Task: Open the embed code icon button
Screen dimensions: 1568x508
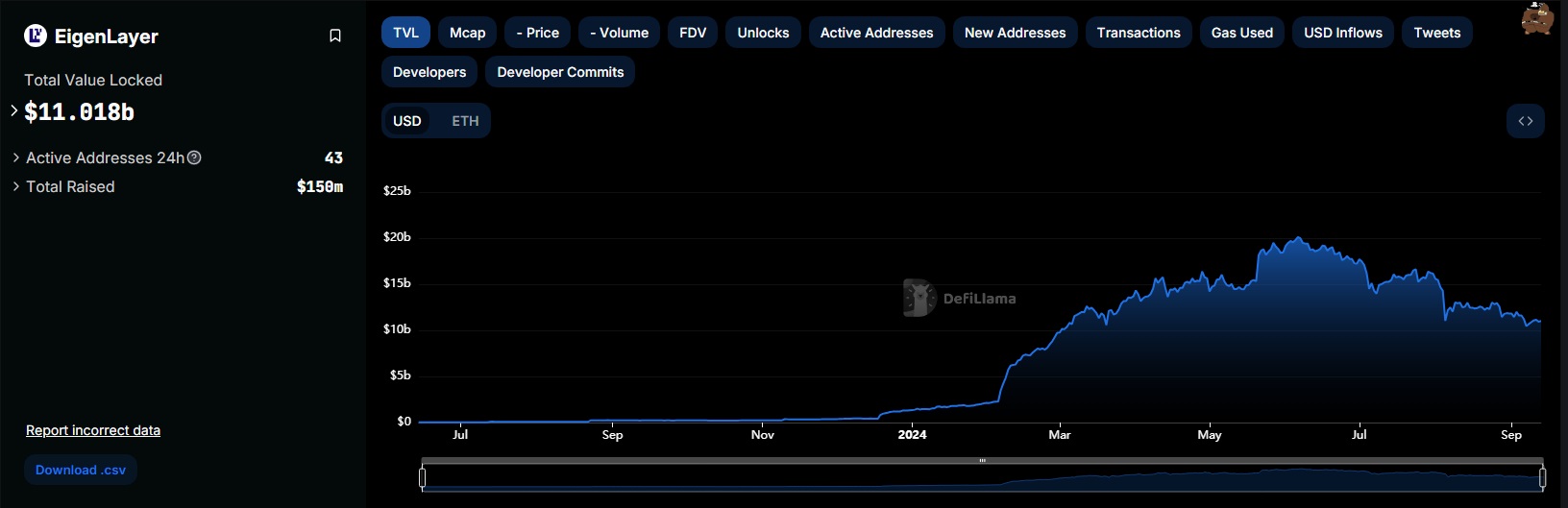Action: [x=1526, y=121]
